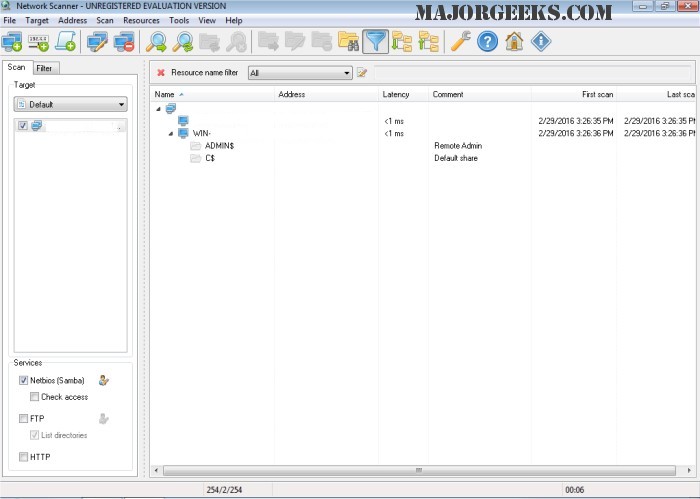Click the start scan magnifier icon
The width and height of the screenshot is (700, 499).
[x=156, y=41]
